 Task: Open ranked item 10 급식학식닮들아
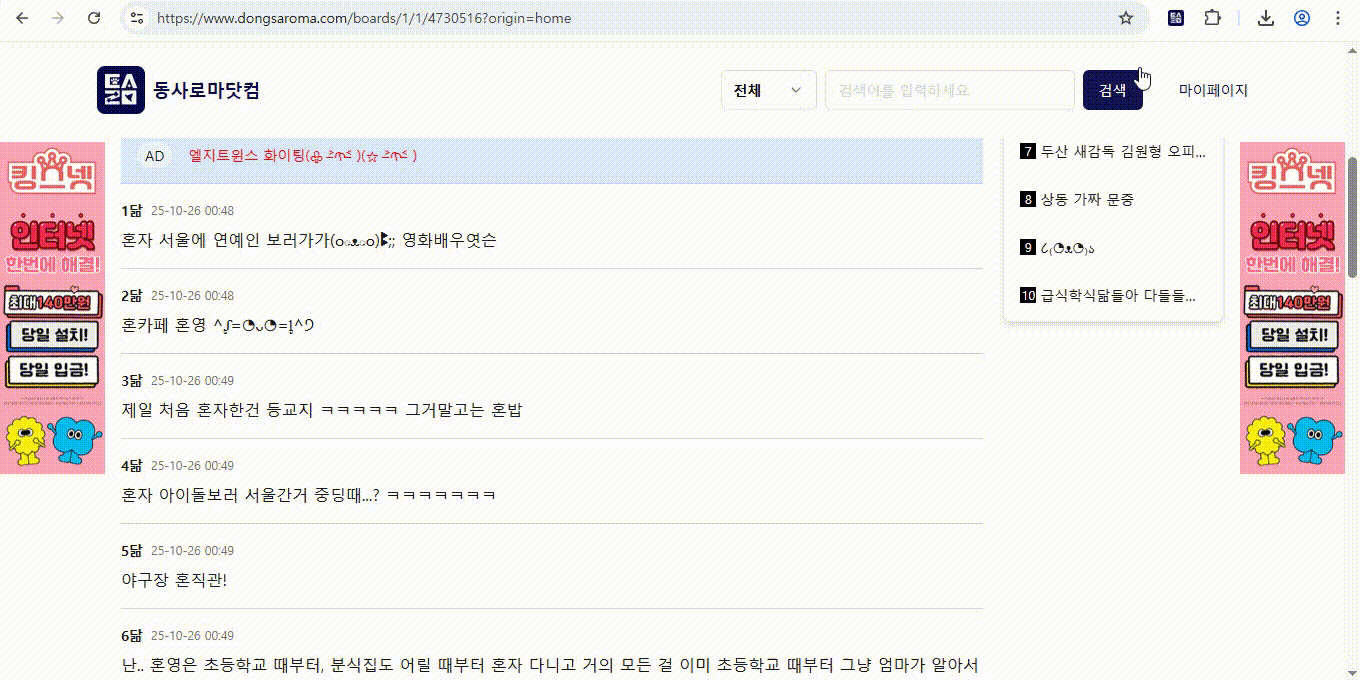[x=1108, y=295]
